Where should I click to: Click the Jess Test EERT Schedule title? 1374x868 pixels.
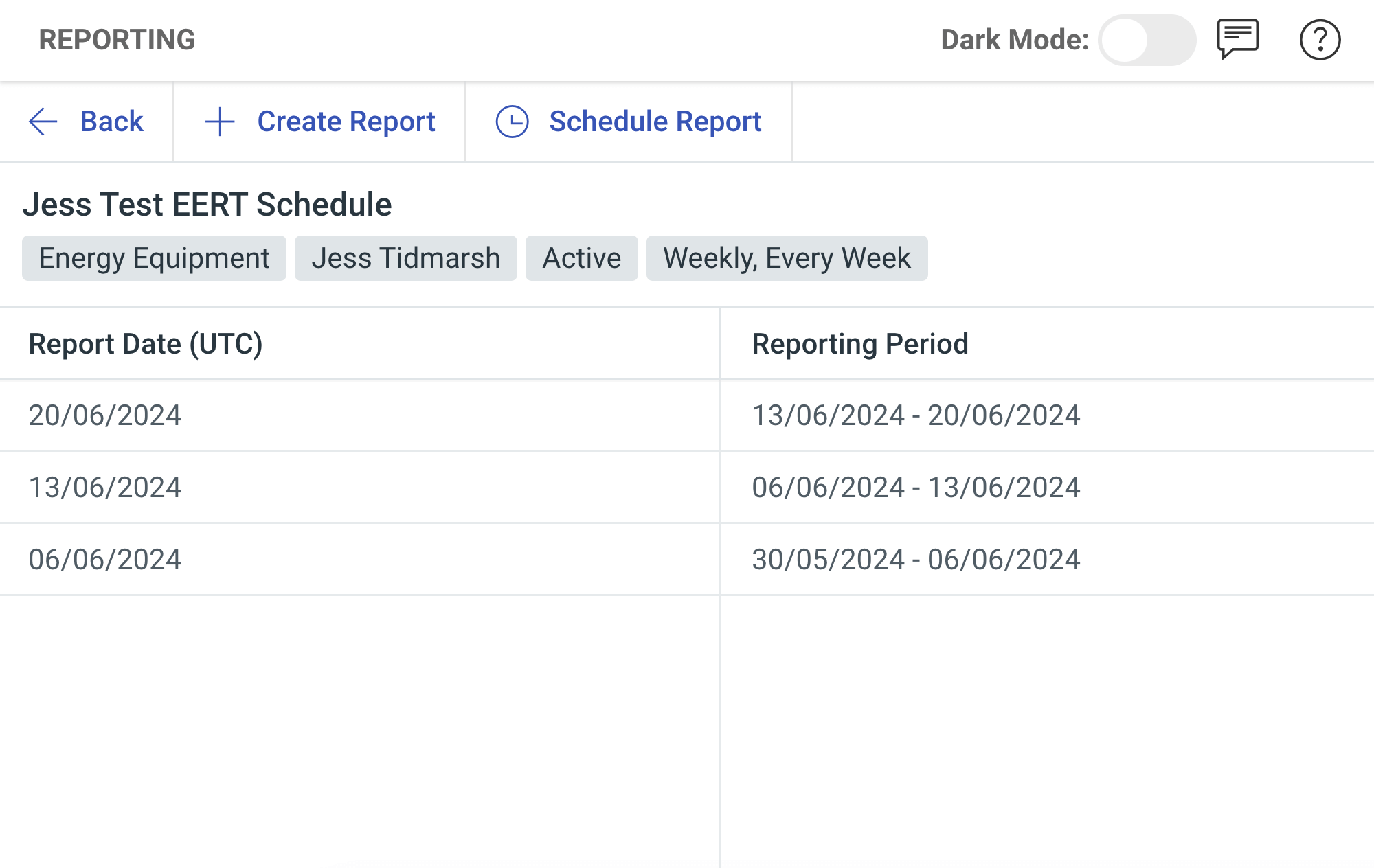207,205
